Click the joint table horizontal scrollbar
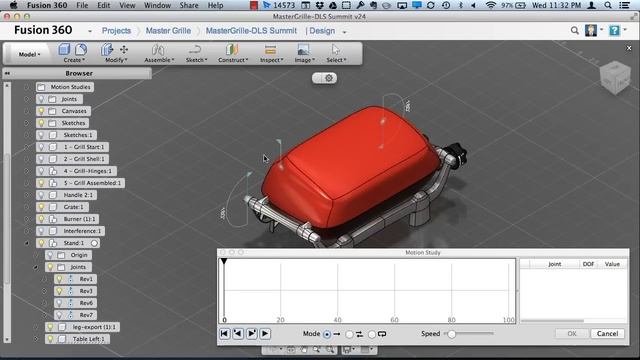 pyautogui.click(x=552, y=321)
